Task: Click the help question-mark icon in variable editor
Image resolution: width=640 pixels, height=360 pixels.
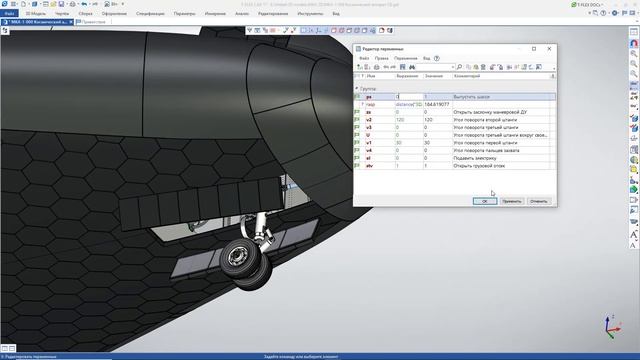Action: pyautogui.click(x=437, y=58)
